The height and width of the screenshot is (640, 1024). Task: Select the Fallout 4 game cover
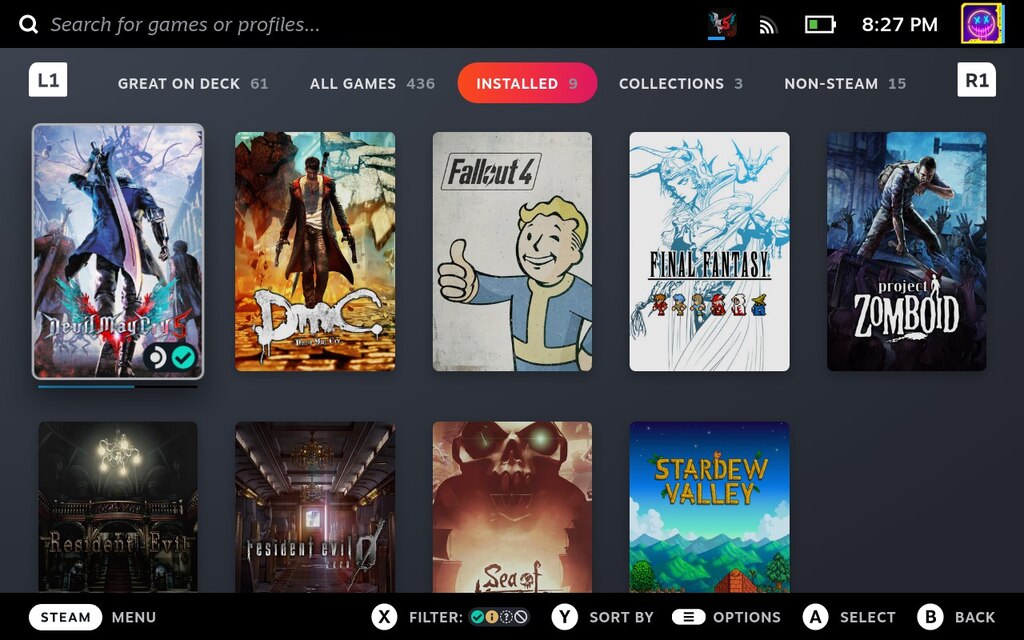pos(512,251)
